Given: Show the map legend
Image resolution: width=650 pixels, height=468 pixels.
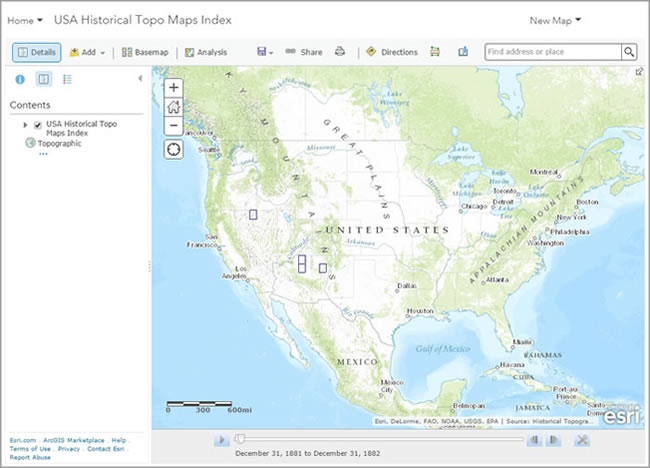Looking at the screenshot, I should (x=67, y=79).
